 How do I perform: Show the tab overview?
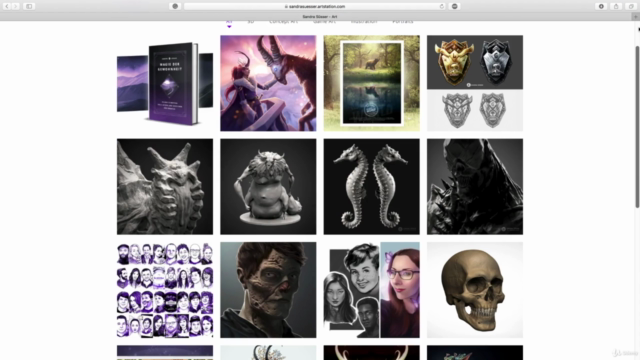(631, 6)
